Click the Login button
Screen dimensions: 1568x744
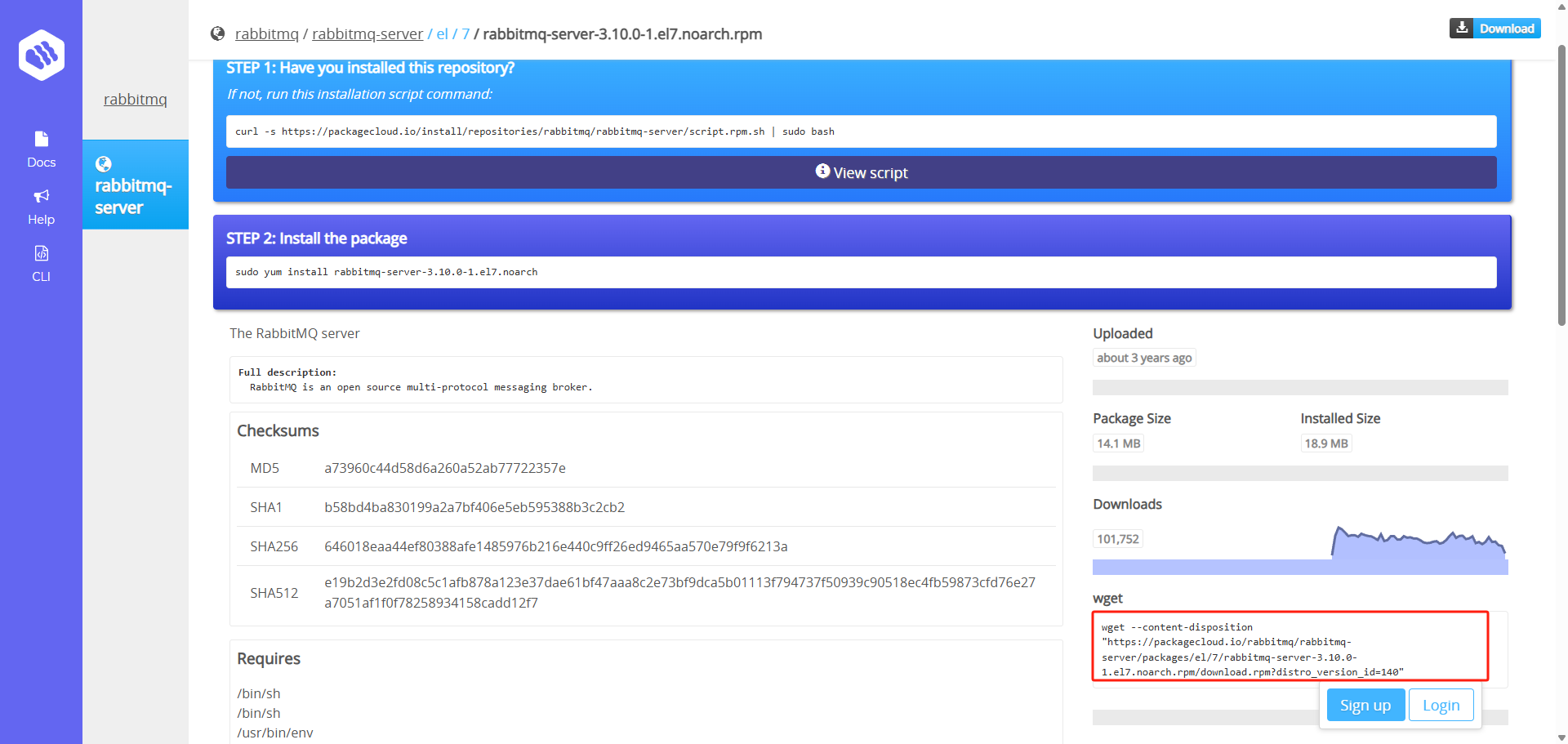[1441, 705]
